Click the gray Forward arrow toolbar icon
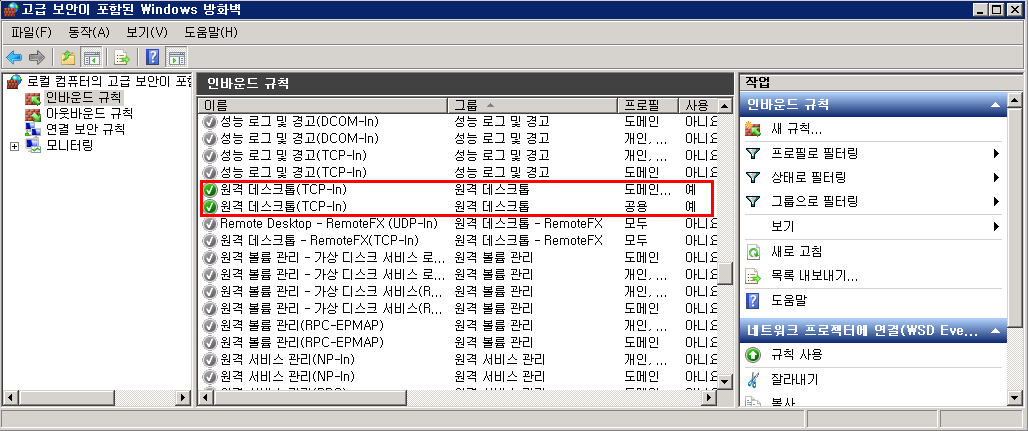The image size is (1028, 431). (x=37, y=57)
